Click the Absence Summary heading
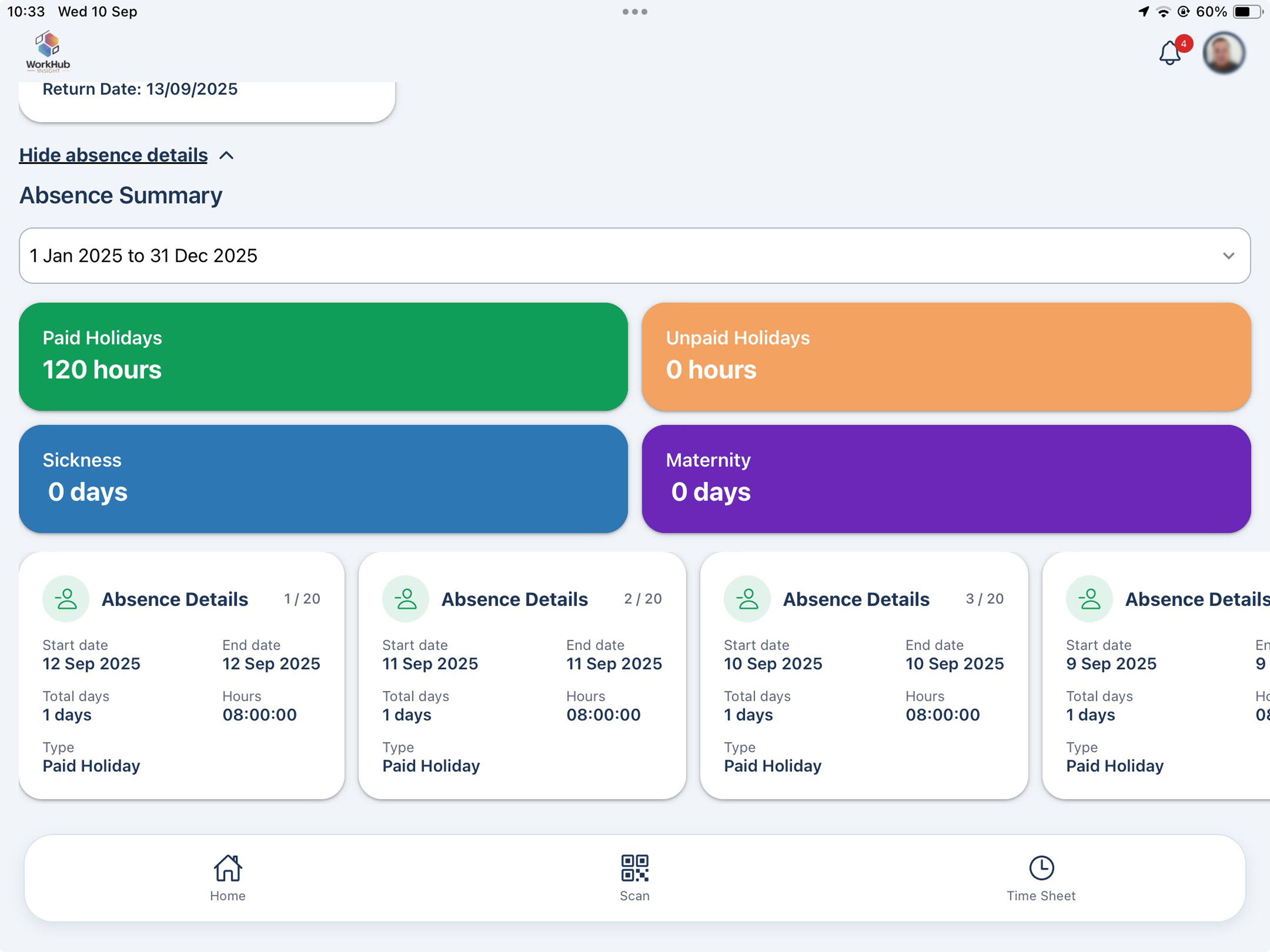Image resolution: width=1270 pixels, height=952 pixels. point(121,195)
